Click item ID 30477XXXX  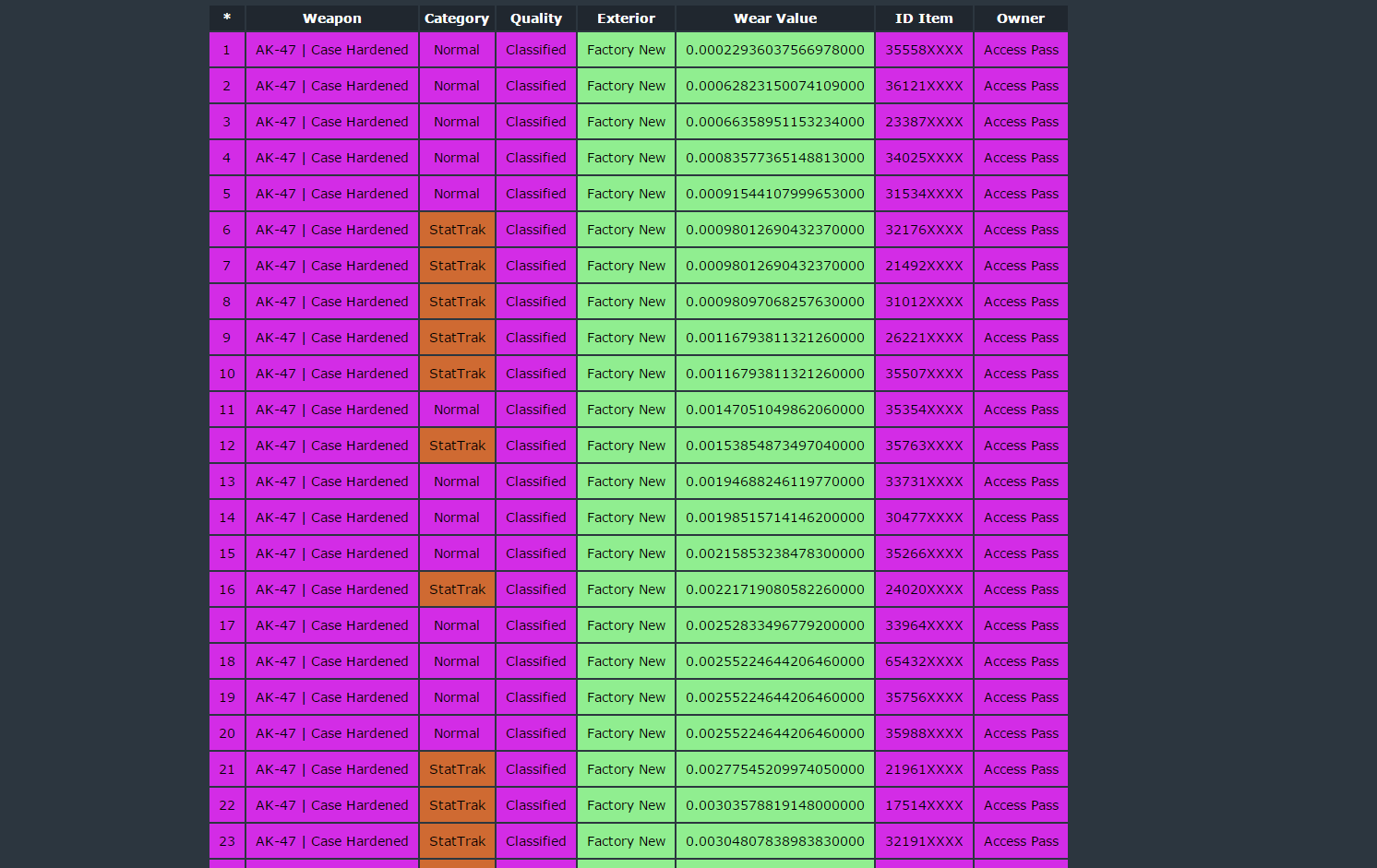click(x=924, y=517)
